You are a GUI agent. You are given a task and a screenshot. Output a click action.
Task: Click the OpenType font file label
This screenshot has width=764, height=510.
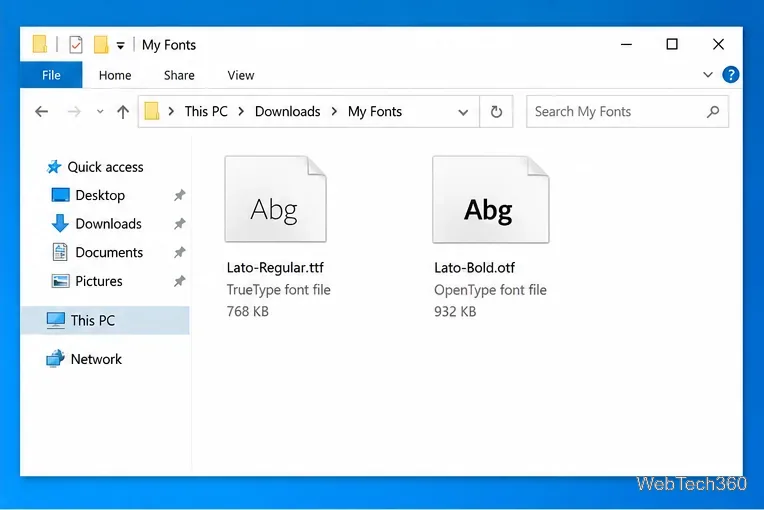point(490,290)
